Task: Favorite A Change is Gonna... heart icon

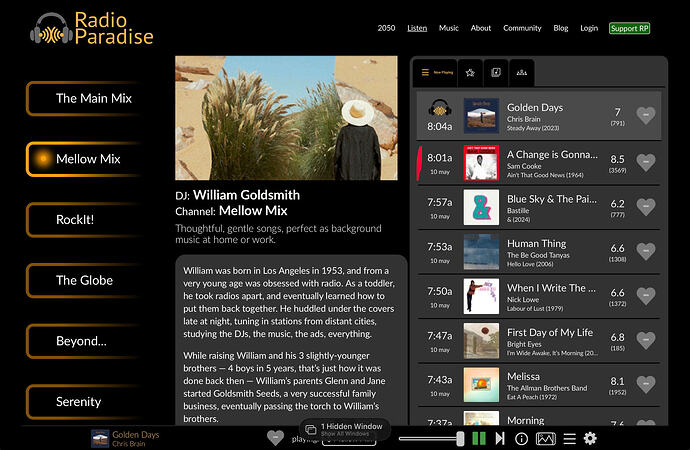Action: (646, 162)
